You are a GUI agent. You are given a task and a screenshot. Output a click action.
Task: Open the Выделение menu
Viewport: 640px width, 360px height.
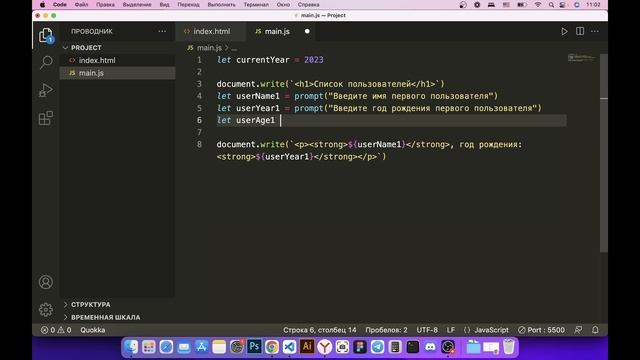(137, 5)
